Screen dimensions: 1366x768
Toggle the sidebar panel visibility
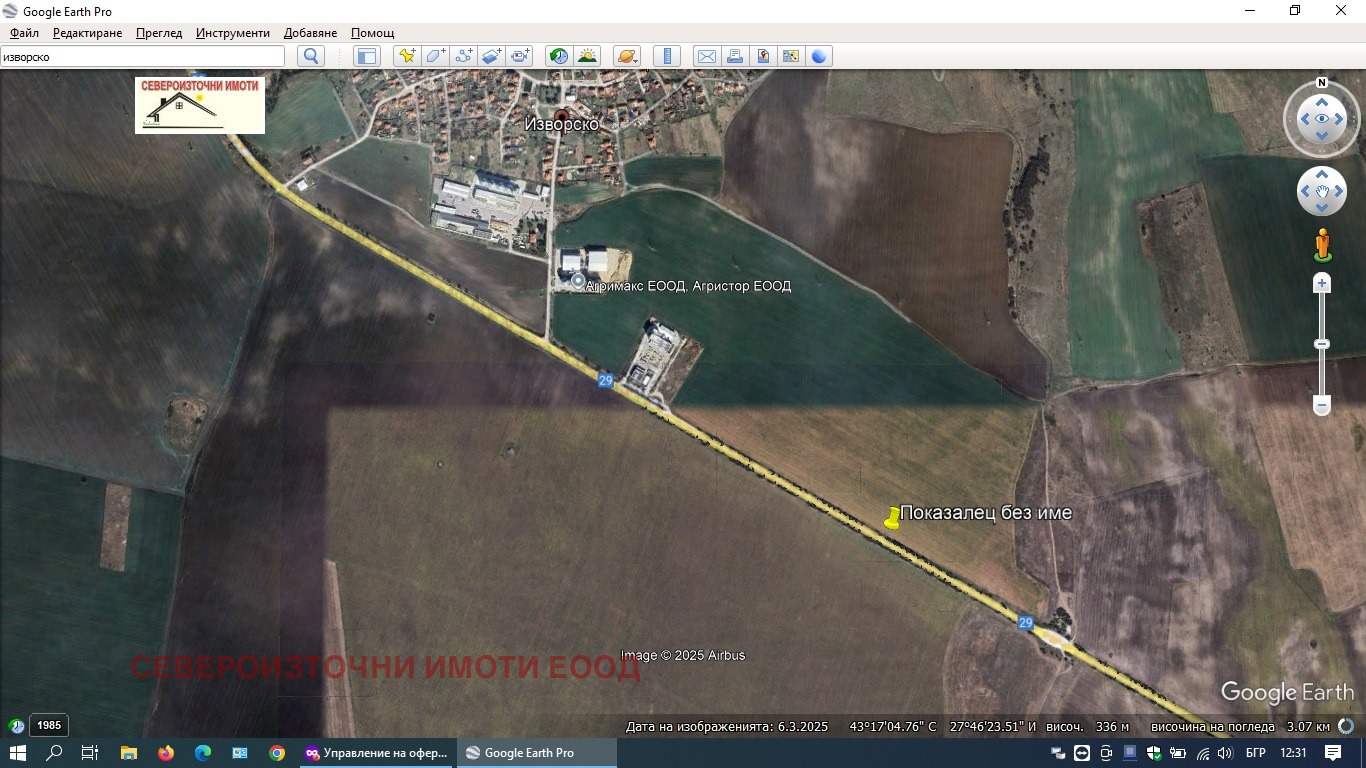pyautogui.click(x=367, y=57)
